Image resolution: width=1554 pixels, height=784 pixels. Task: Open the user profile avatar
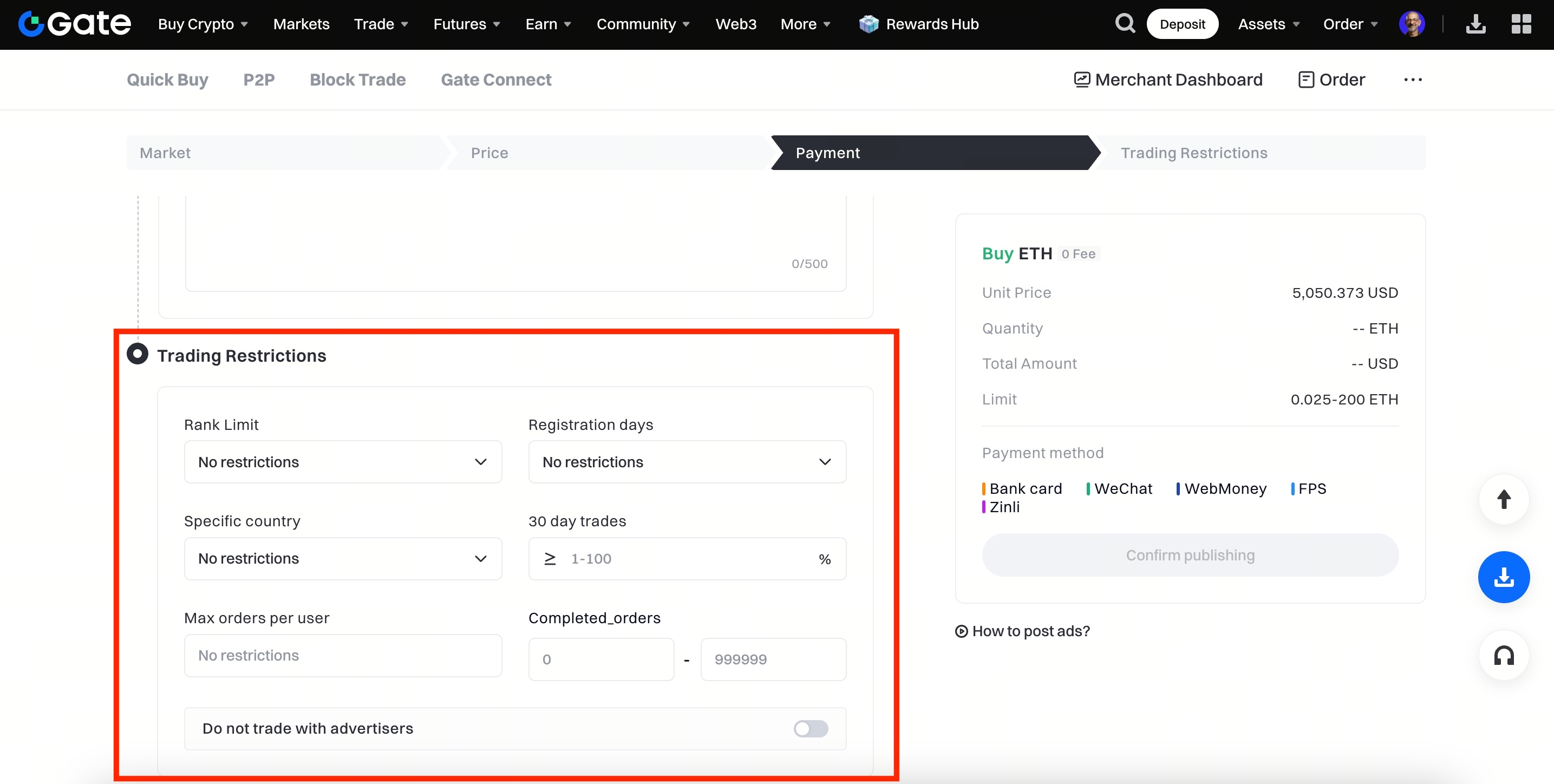coord(1412,24)
